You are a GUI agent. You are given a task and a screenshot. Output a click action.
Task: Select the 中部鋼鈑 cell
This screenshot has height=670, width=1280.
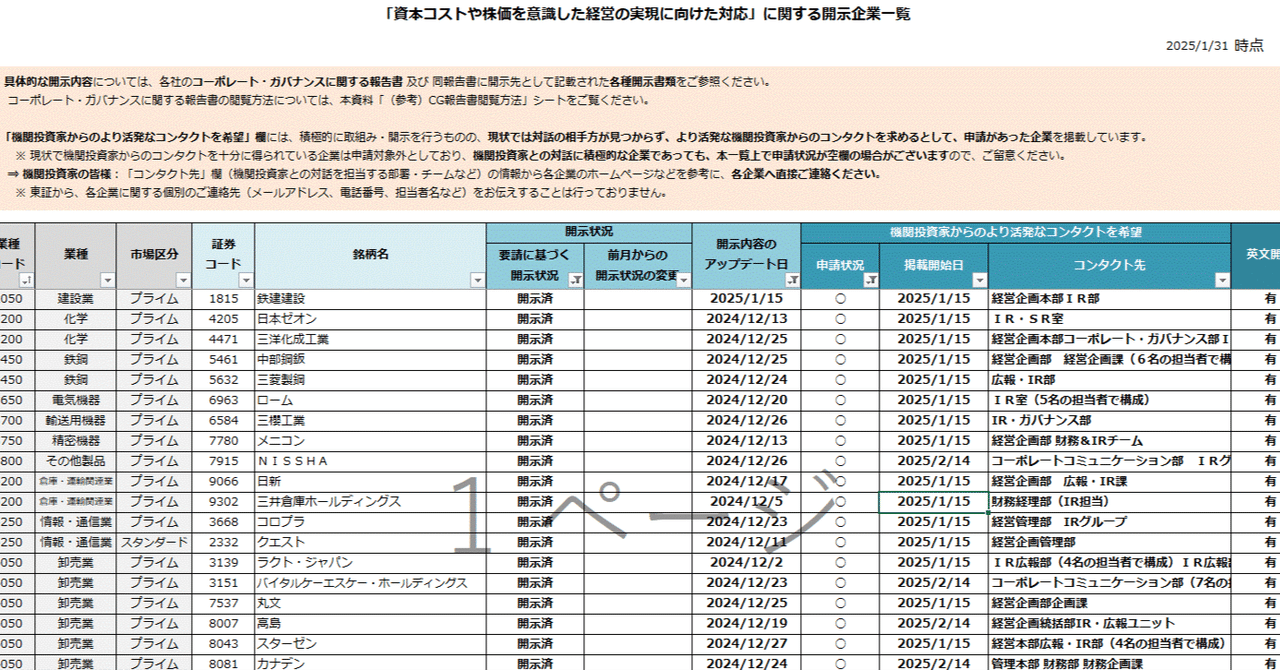point(370,359)
